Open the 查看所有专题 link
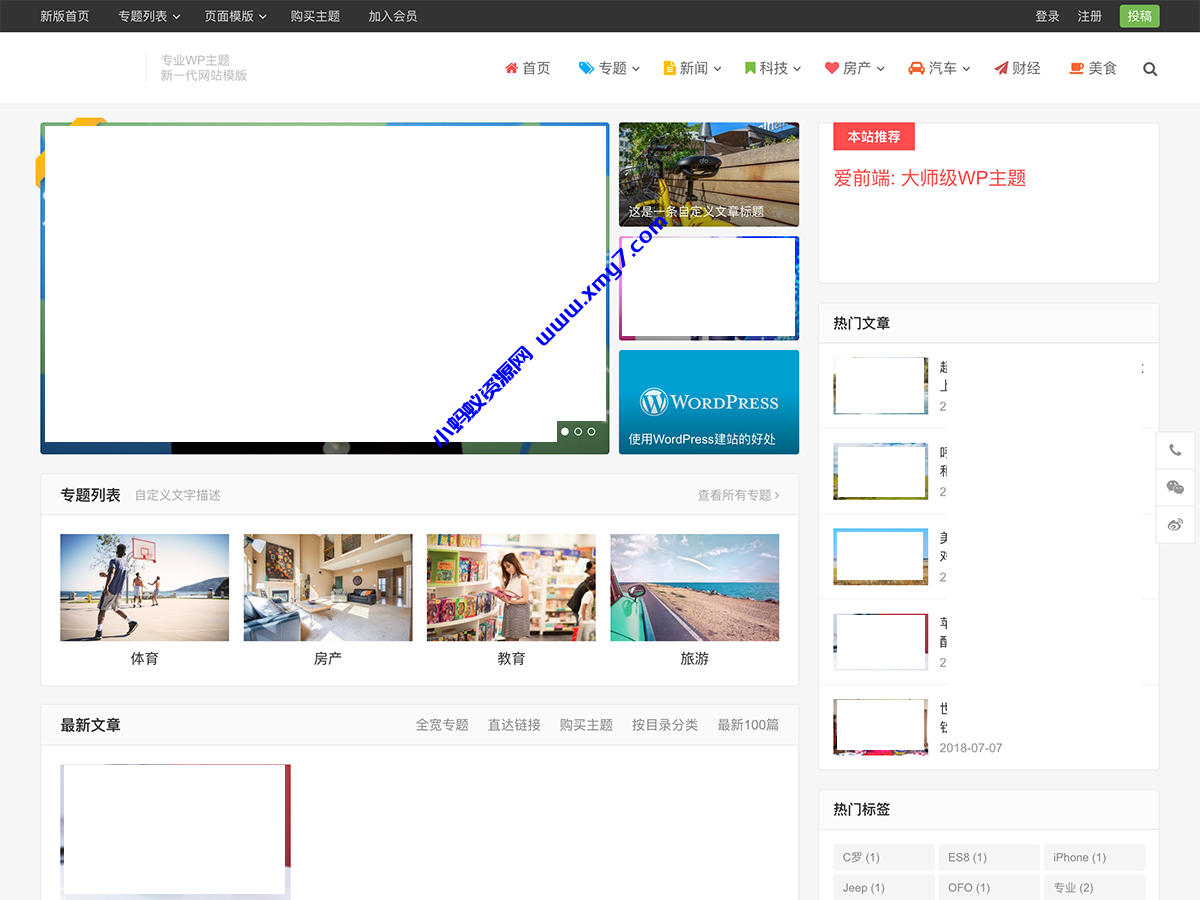 [739, 494]
